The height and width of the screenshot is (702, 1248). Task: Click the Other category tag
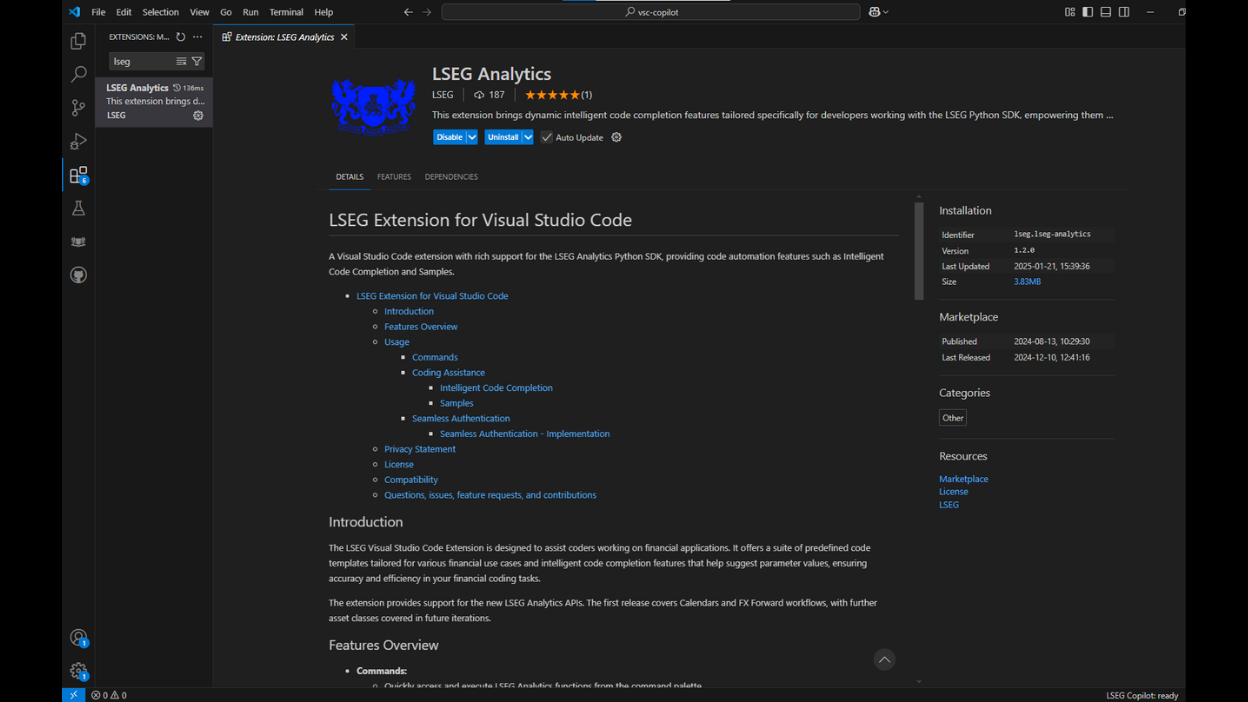(953, 418)
